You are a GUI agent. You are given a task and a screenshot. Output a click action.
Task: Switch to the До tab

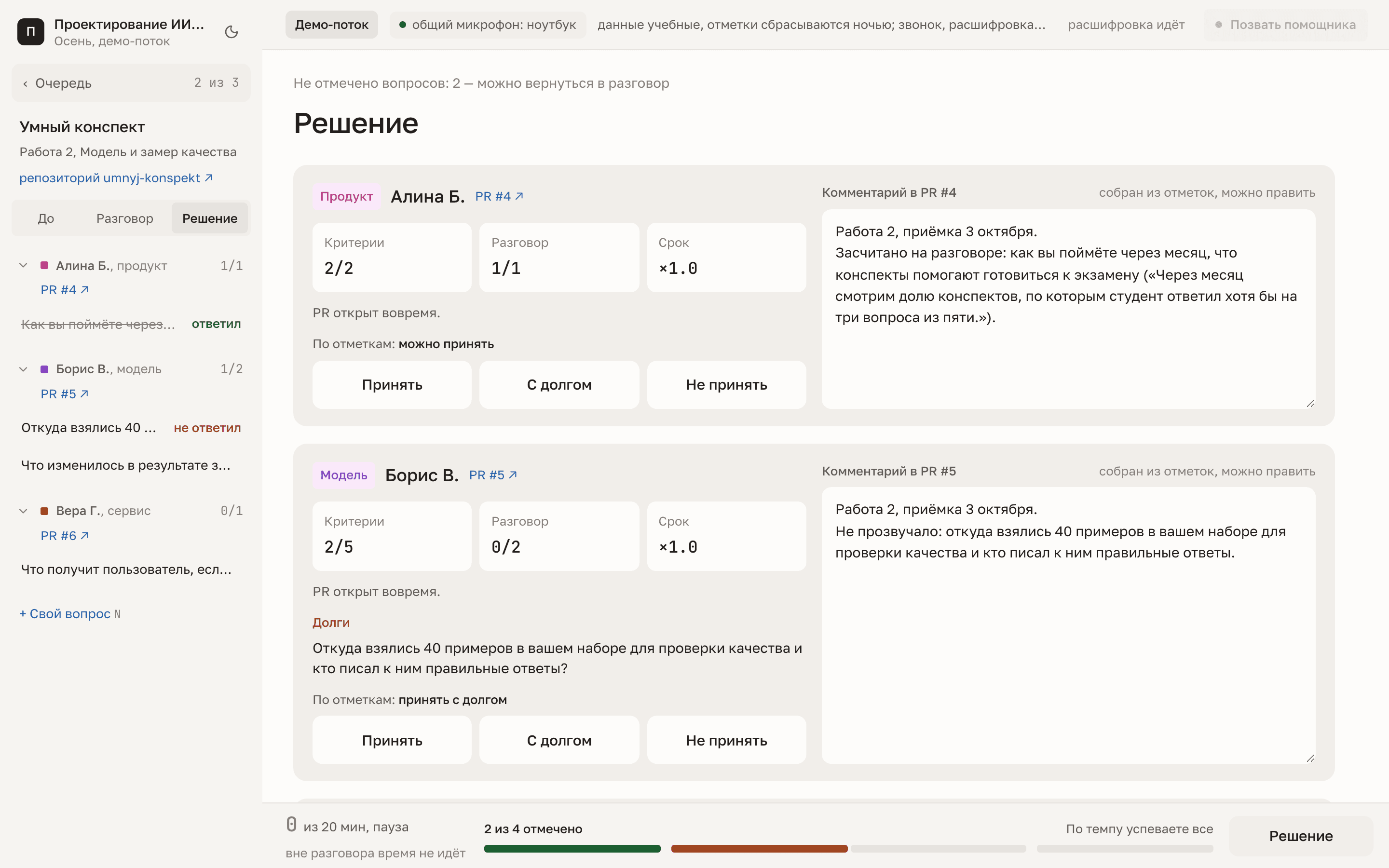click(46, 218)
